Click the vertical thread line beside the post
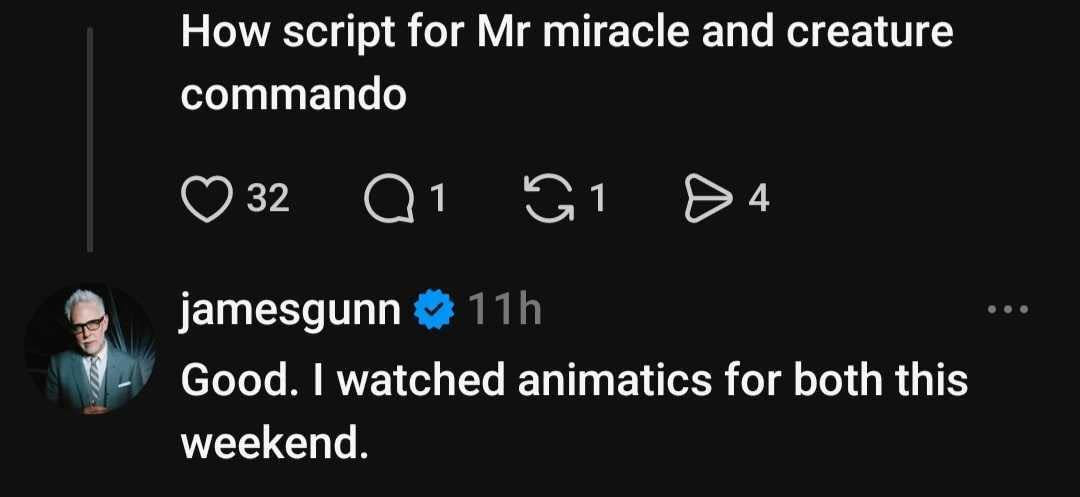1080x497 pixels. pyautogui.click(x=90, y=140)
